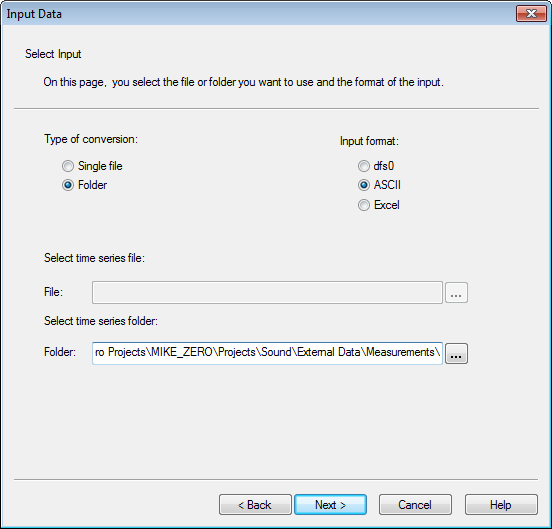Click the Single file label text
552x529 pixels.
coord(100,166)
